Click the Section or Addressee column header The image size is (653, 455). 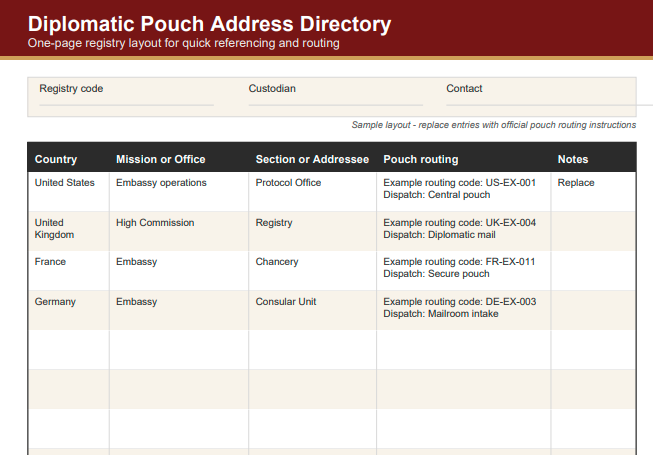pos(312,159)
